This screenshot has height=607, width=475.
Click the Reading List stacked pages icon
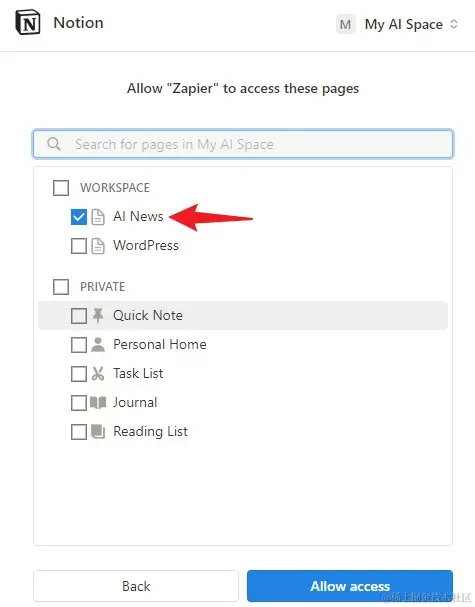pos(98,432)
